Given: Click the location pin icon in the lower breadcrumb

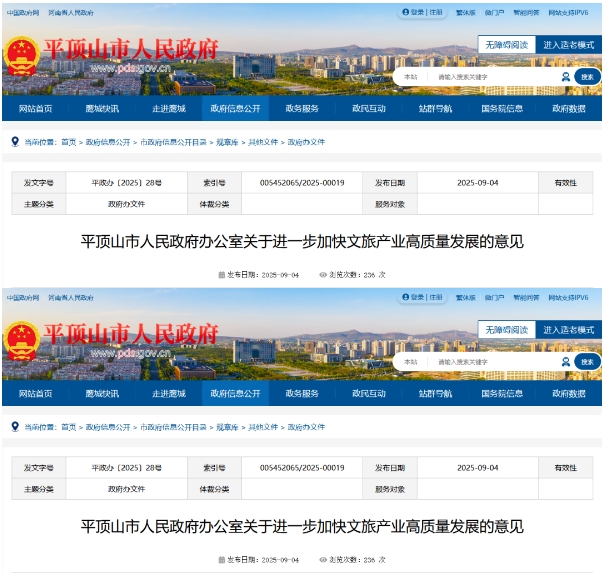Looking at the screenshot, I should pyautogui.click(x=15, y=427).
